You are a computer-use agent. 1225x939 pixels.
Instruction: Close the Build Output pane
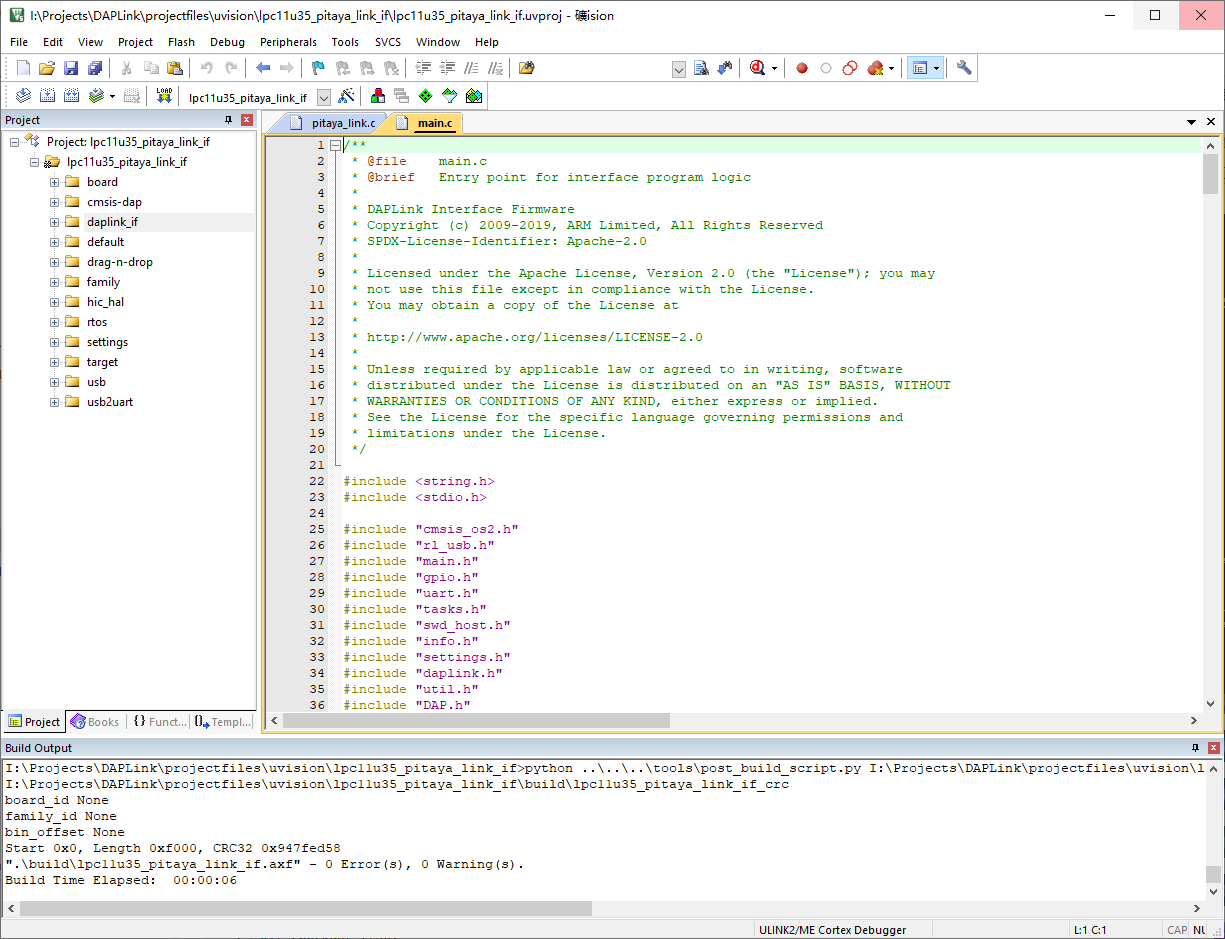(1214, 748)
